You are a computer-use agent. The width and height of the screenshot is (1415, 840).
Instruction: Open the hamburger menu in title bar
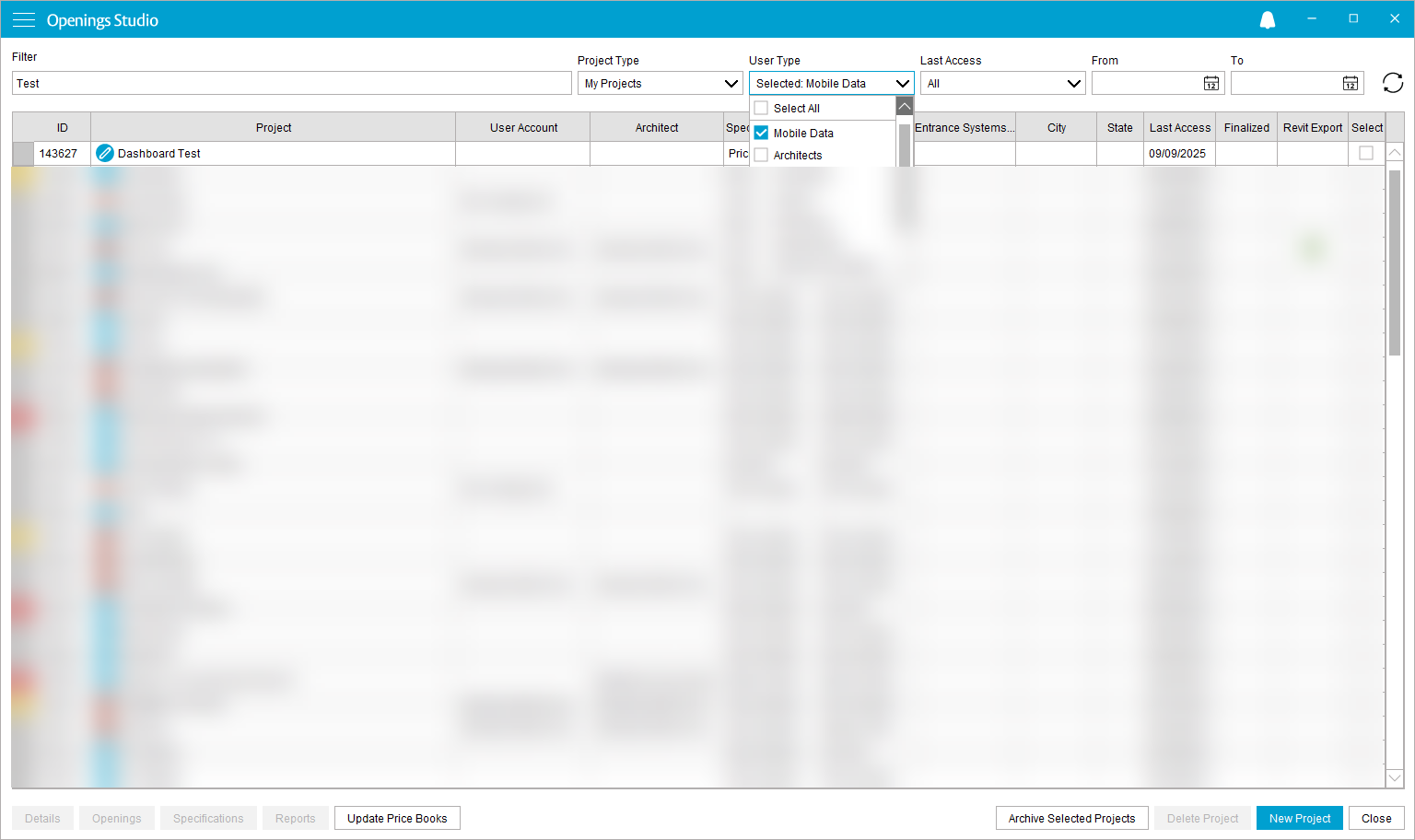click(24, 20)
